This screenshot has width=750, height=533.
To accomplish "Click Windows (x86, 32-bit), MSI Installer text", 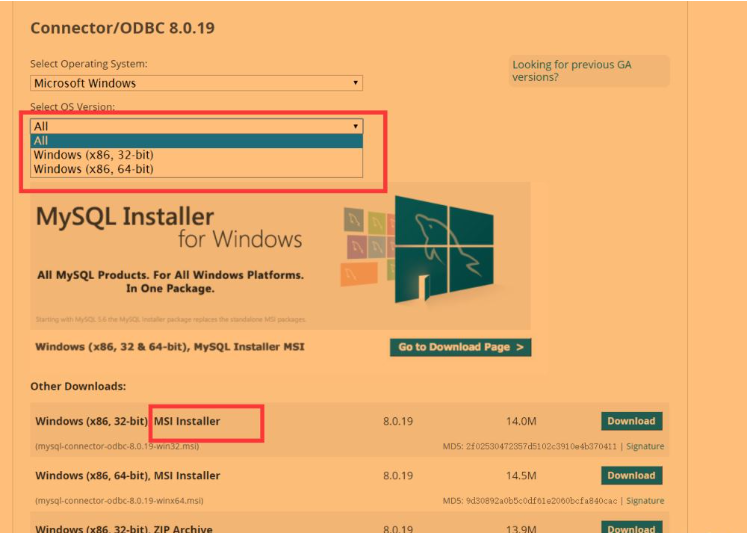I will click(x=128, y=421).
